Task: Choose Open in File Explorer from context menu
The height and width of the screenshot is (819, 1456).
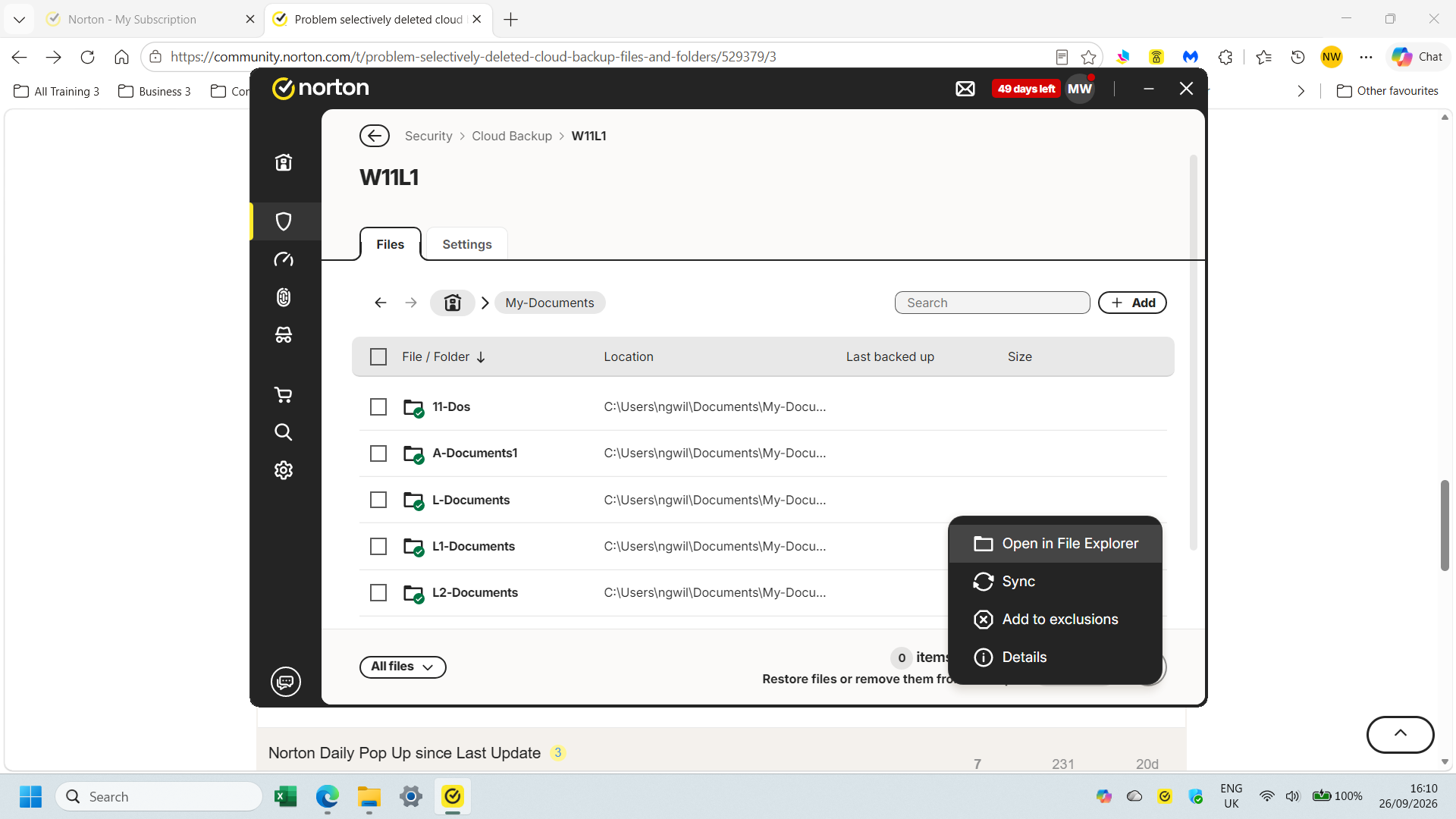Action: click(1056, 544)
